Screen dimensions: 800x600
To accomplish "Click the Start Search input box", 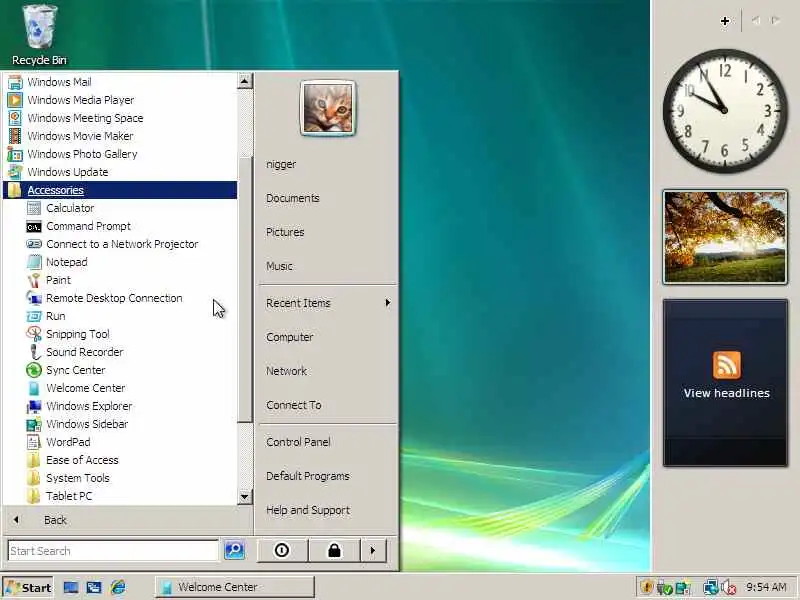I will [x=113, y=551].
